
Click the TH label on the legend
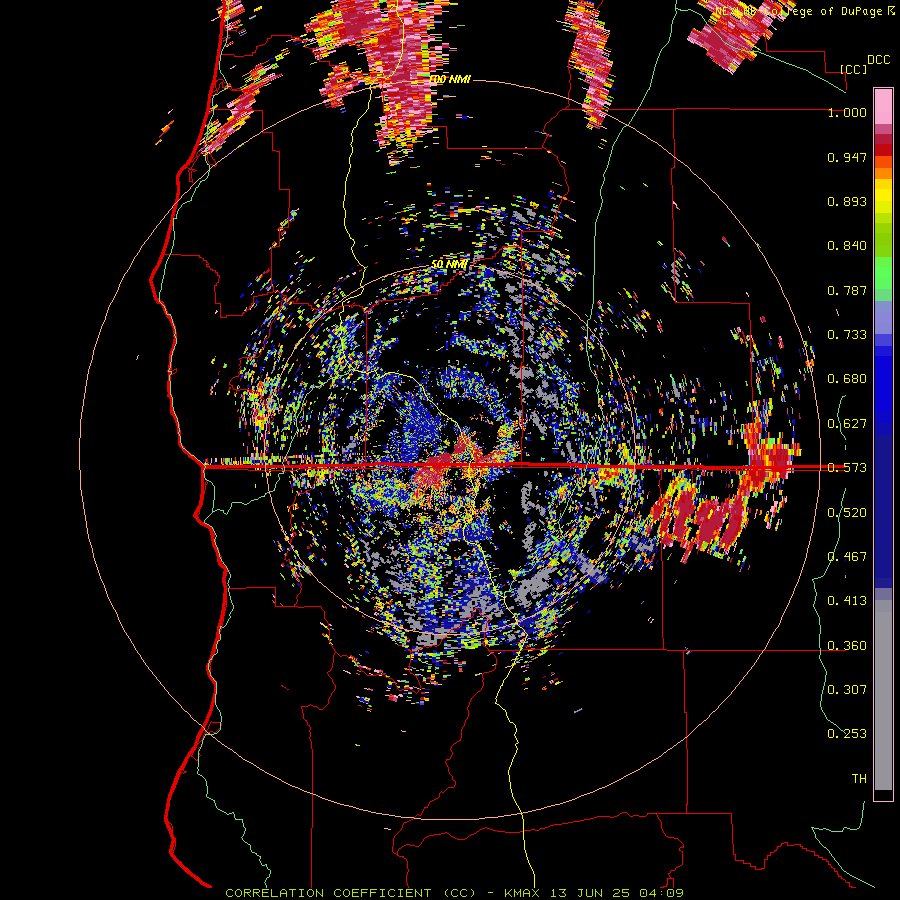click(x=859, y=779)
